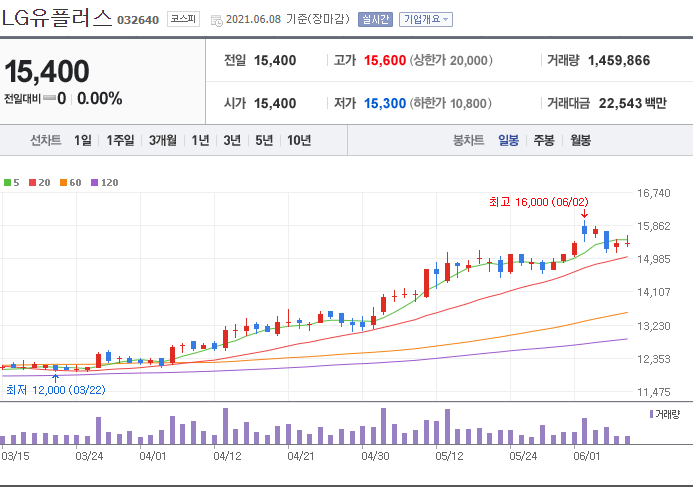Viewport: 693px width, 487px height.
Task: Switch to 주봉 weekly candle chart
Action: coord(544,141)
